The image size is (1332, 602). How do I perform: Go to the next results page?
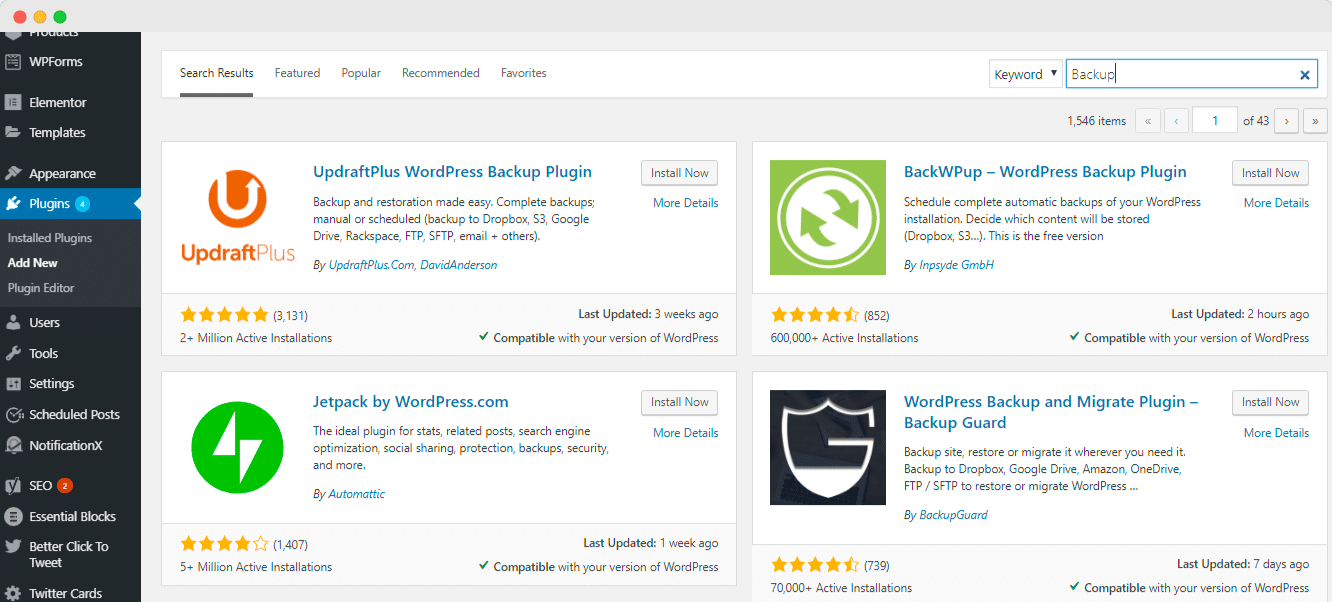[x=1286, y=121]
